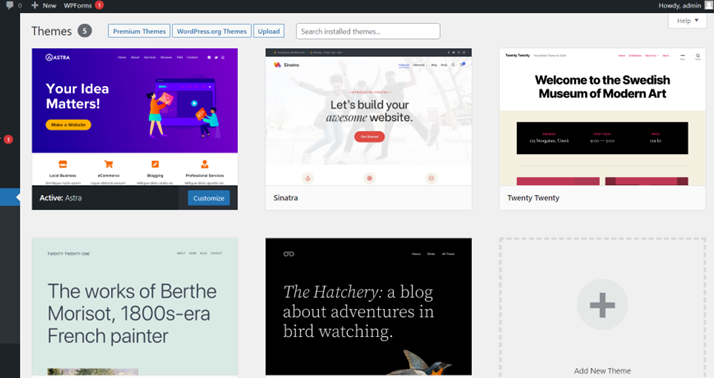Screen dimensions: 714x378
Task: Click the admin avatar icon beside Howdy
Action: (709, 5)
